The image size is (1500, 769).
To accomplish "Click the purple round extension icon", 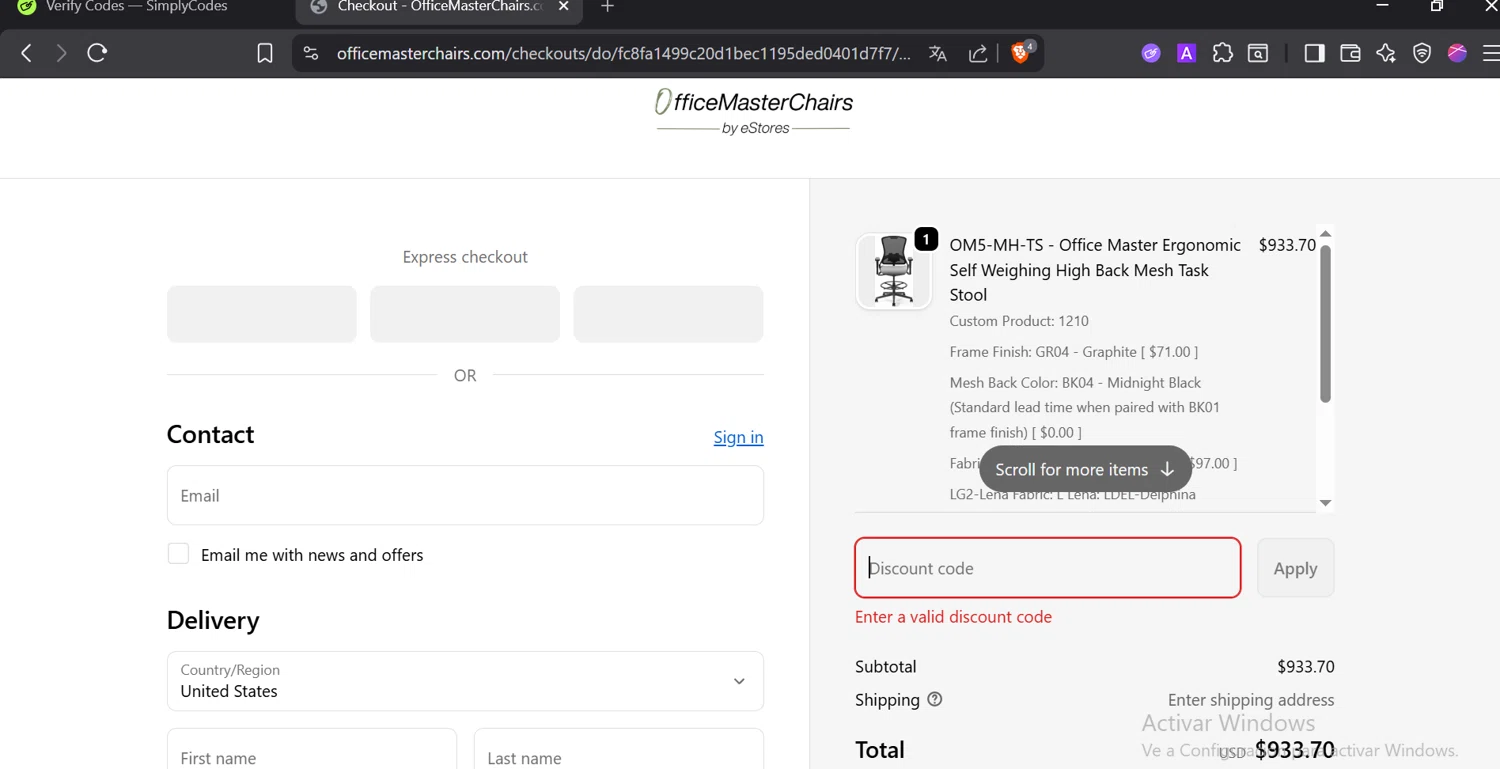I will pos(1151,54).
